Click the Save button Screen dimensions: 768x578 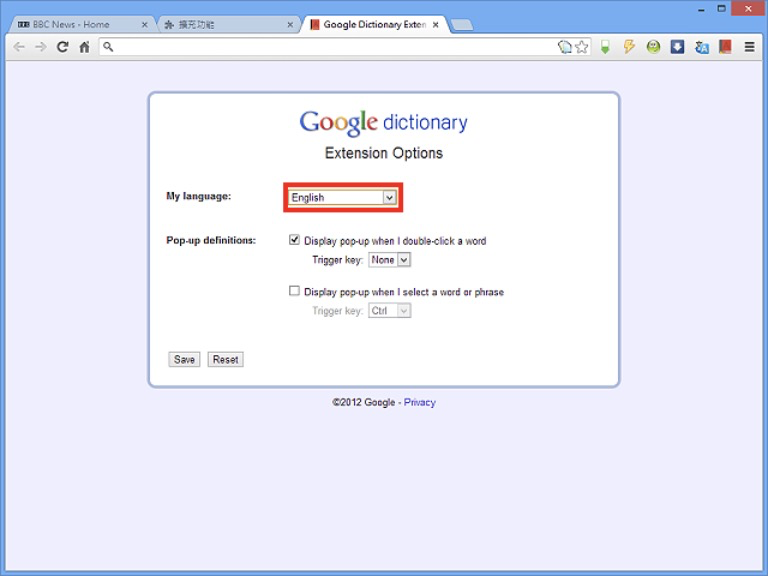coord(184,360)
